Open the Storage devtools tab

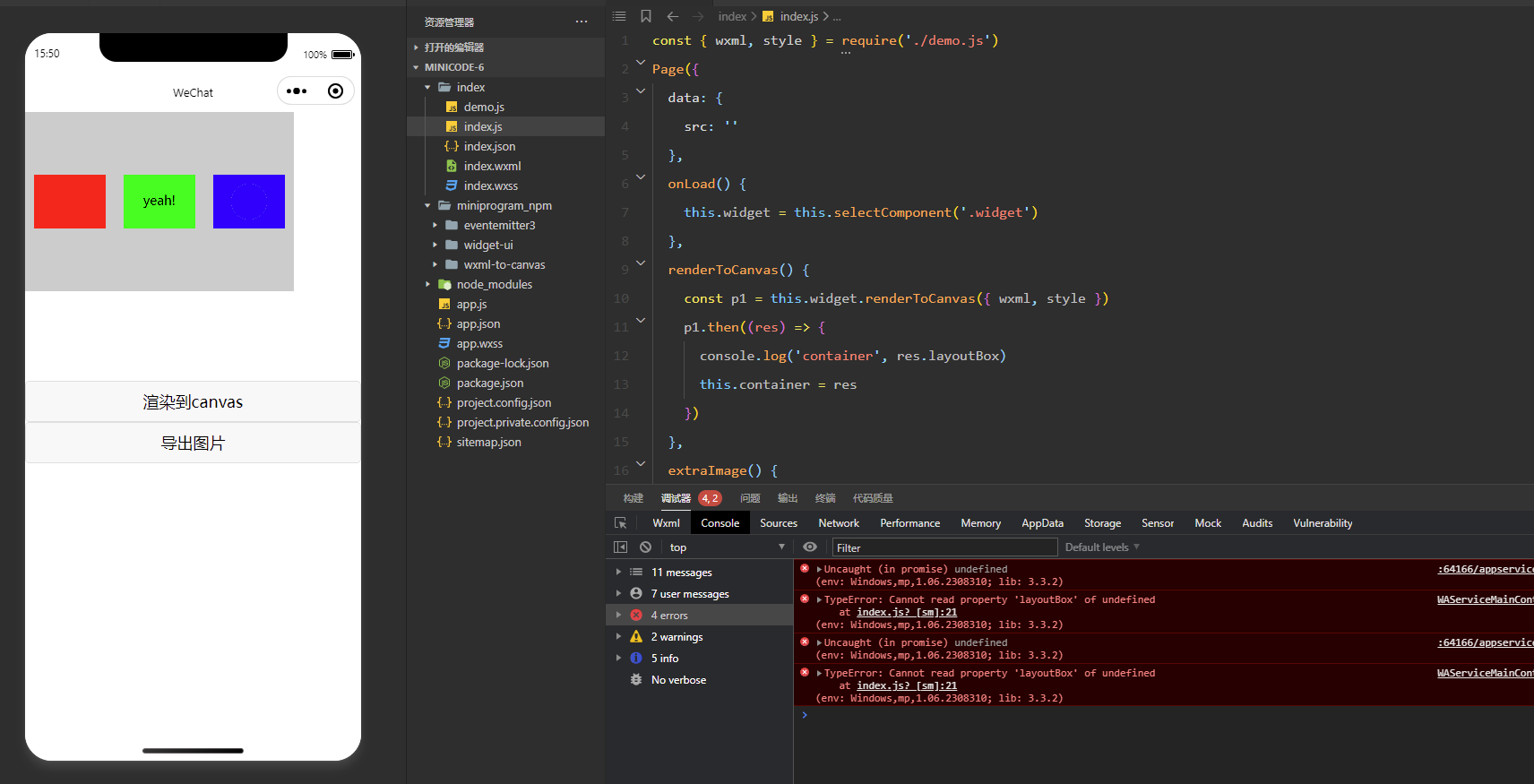click(x=1103, y=523)
